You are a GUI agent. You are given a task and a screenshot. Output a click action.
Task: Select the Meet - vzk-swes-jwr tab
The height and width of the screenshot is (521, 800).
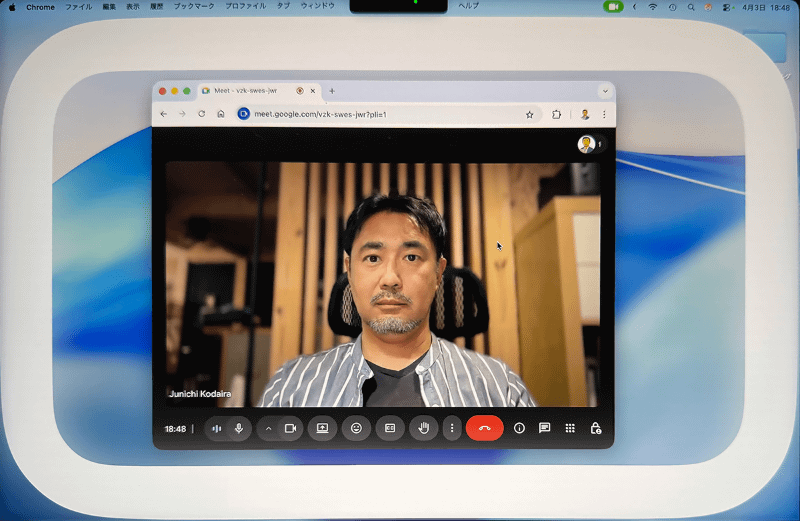point(259,91)
